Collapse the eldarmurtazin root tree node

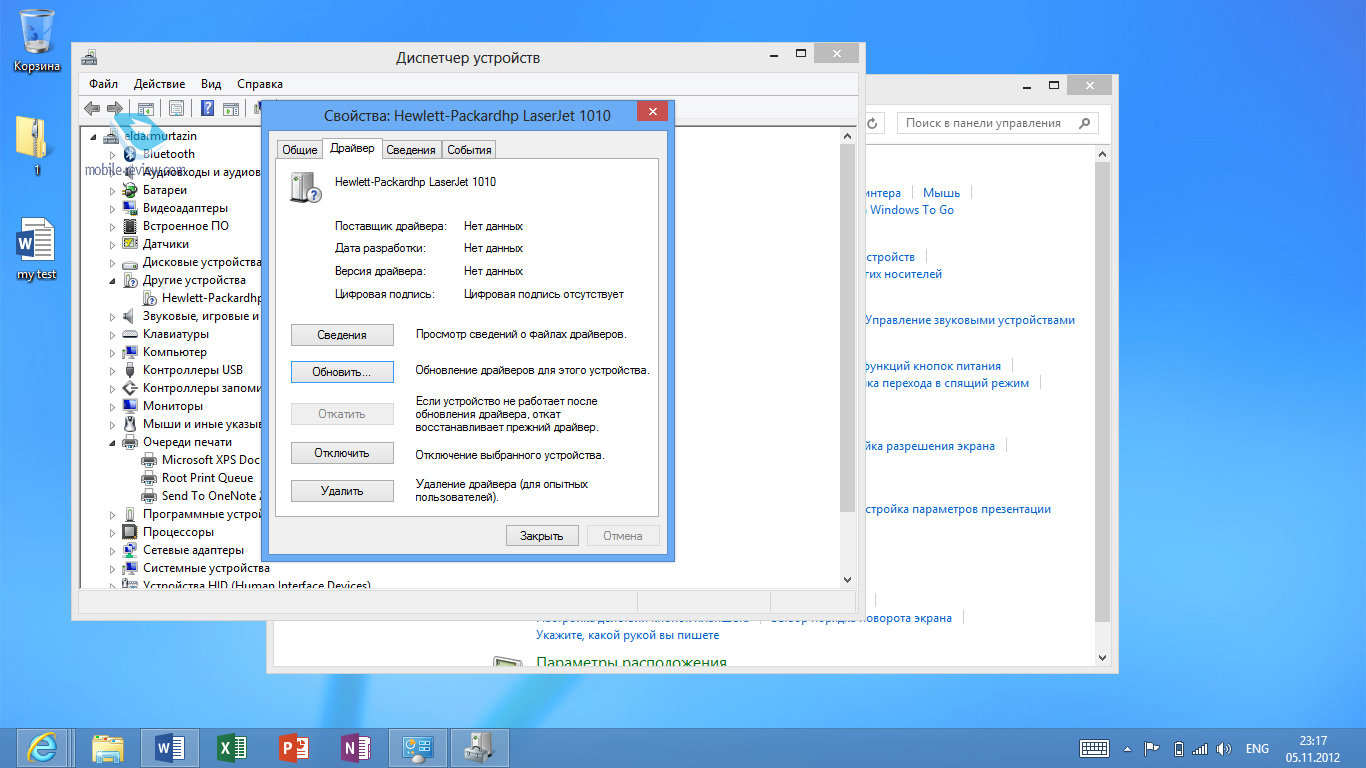coord(95,137)
